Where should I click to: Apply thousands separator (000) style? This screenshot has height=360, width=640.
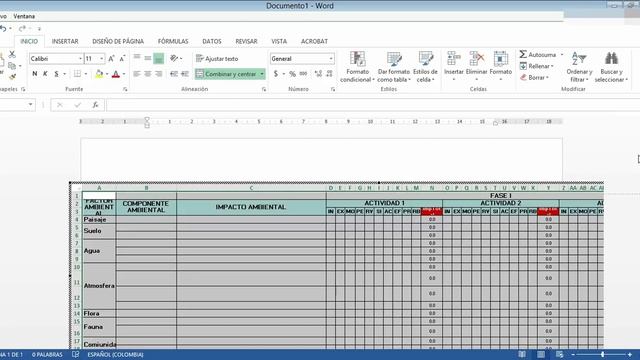tap(303, 74)
